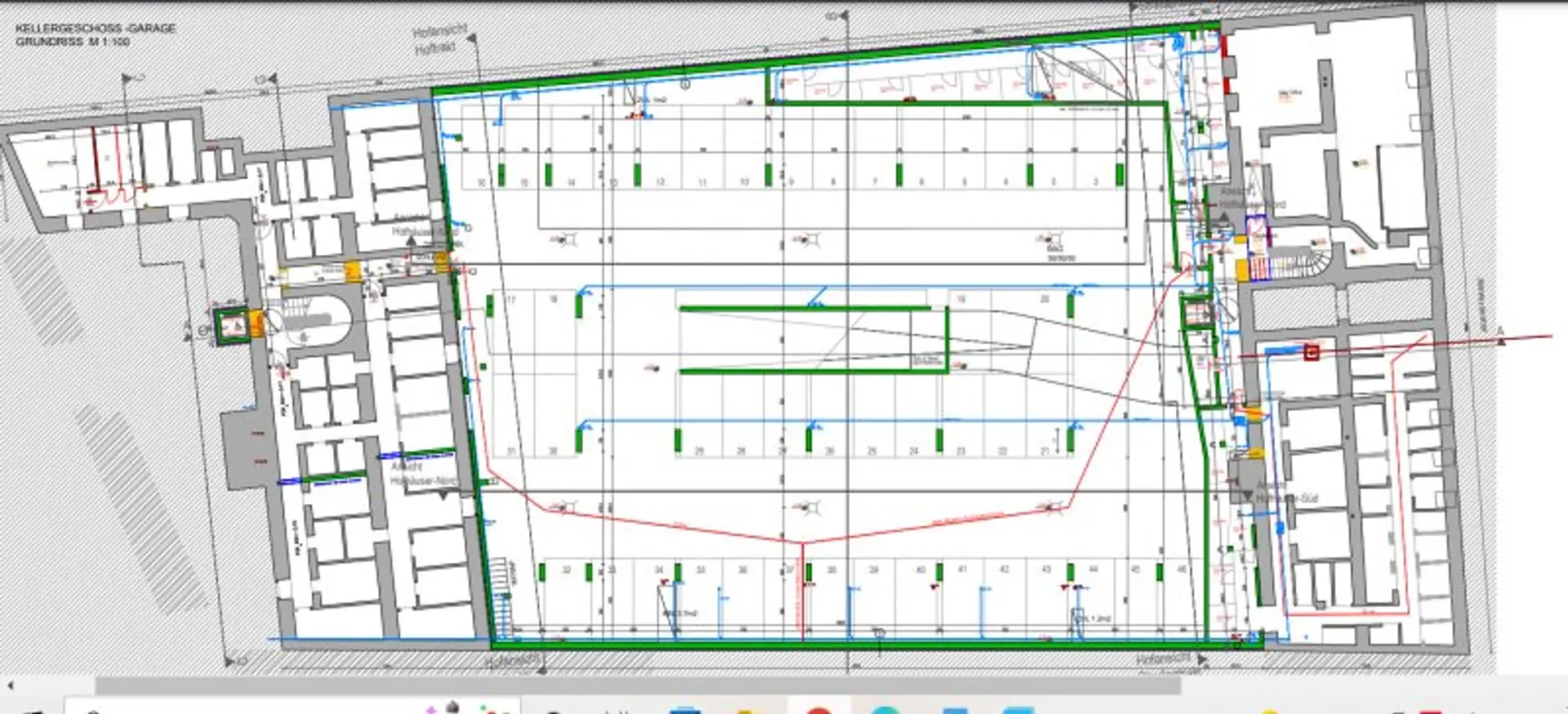Click the GRUNDRISS M 1:100 scale label
The image size is (1568, 714).
73,42
